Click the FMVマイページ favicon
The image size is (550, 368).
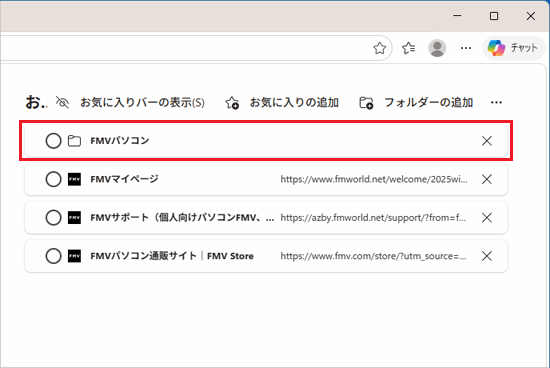point(74,179)
